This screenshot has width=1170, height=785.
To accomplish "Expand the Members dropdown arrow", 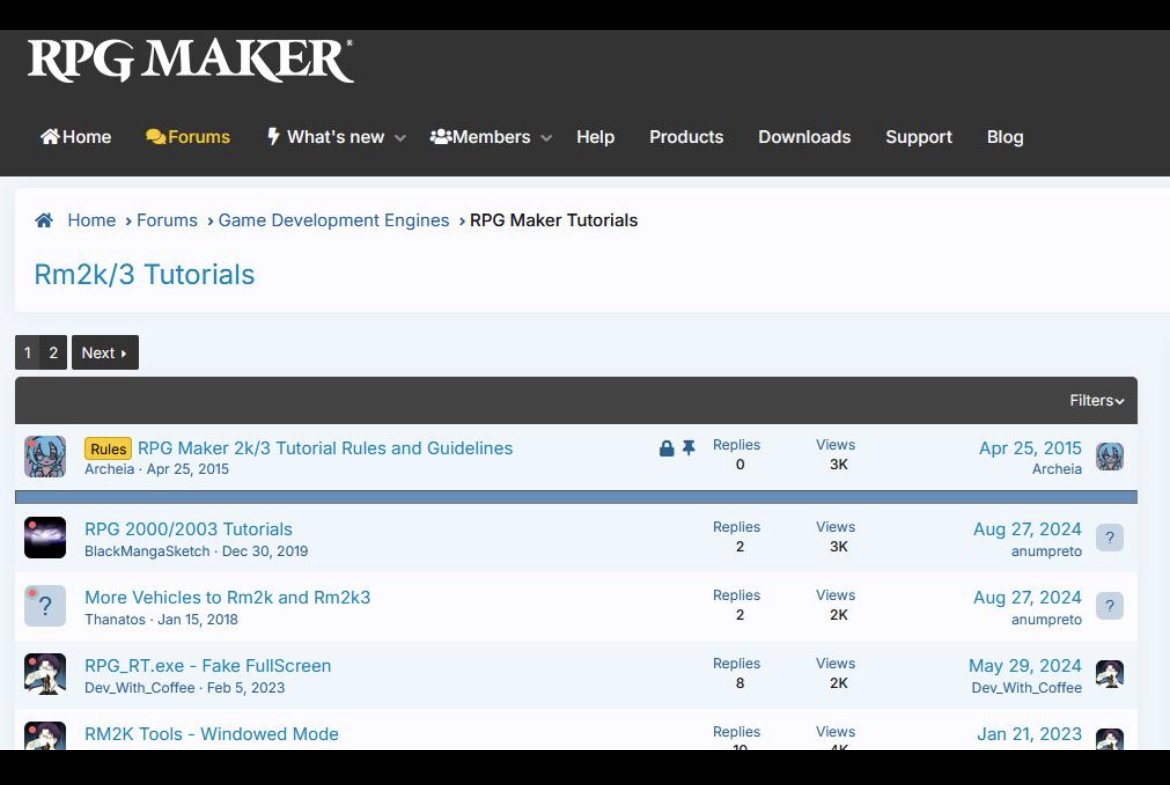I will point(546,138).
